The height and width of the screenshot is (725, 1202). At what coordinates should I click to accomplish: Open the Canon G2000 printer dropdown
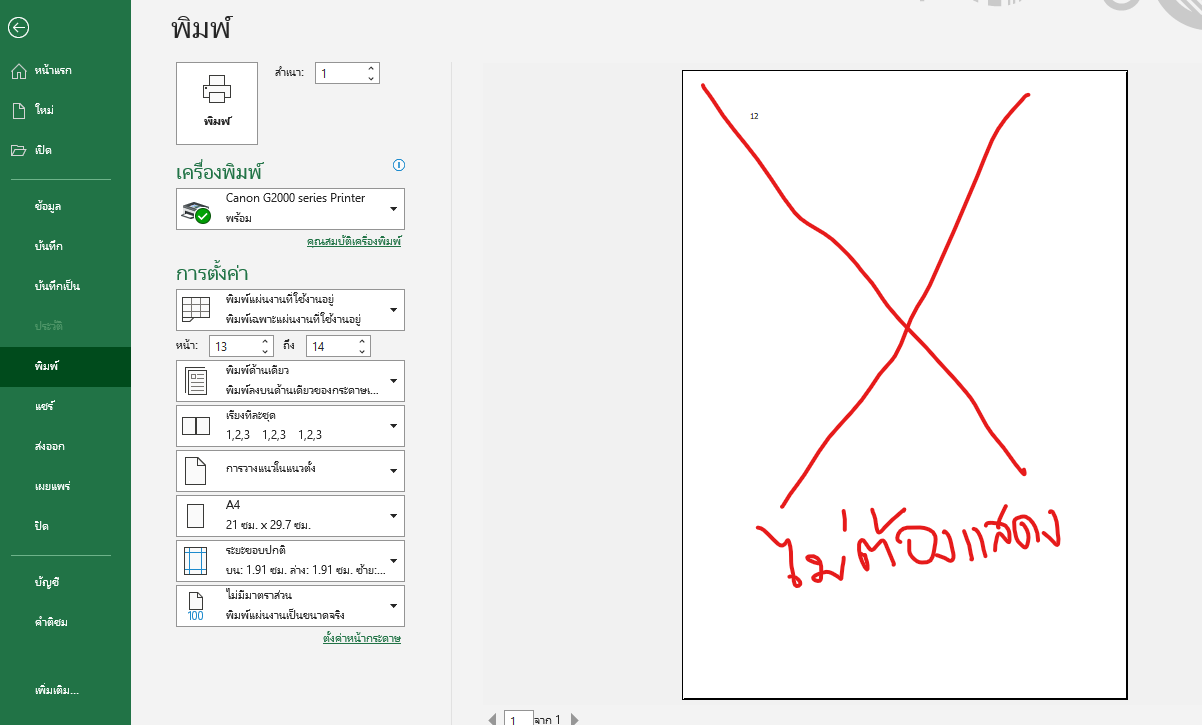pos(290,209)
